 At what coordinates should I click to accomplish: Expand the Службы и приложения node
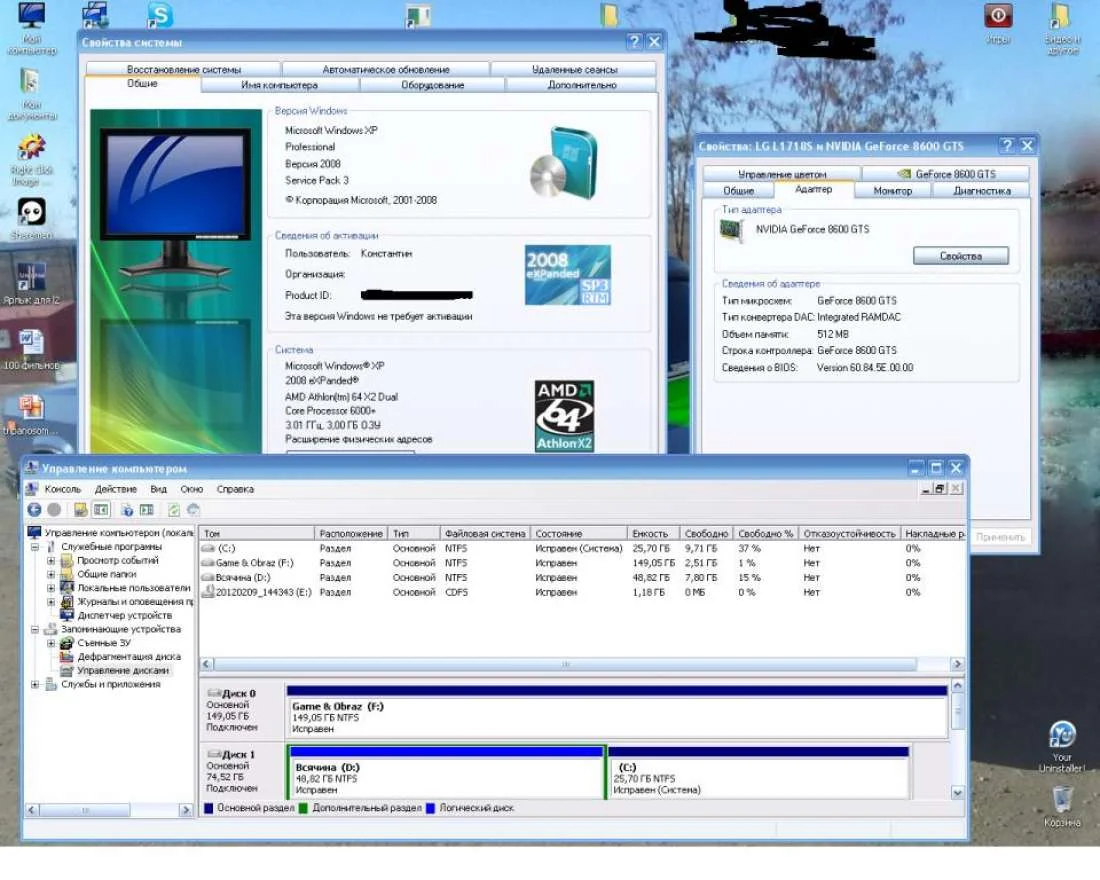tap(36, 685)
